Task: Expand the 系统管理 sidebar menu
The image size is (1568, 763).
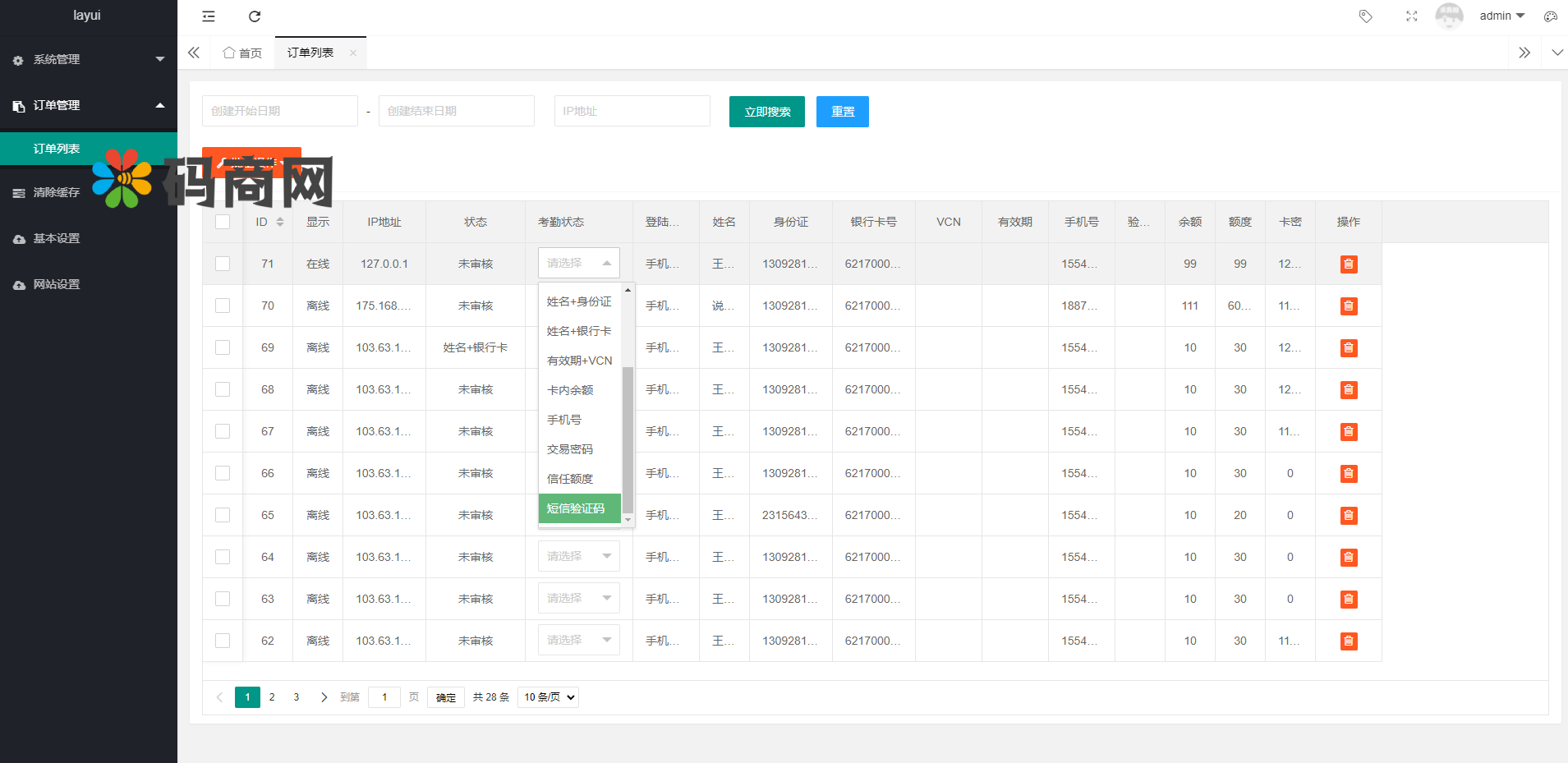Action: (x=88, y=59)
